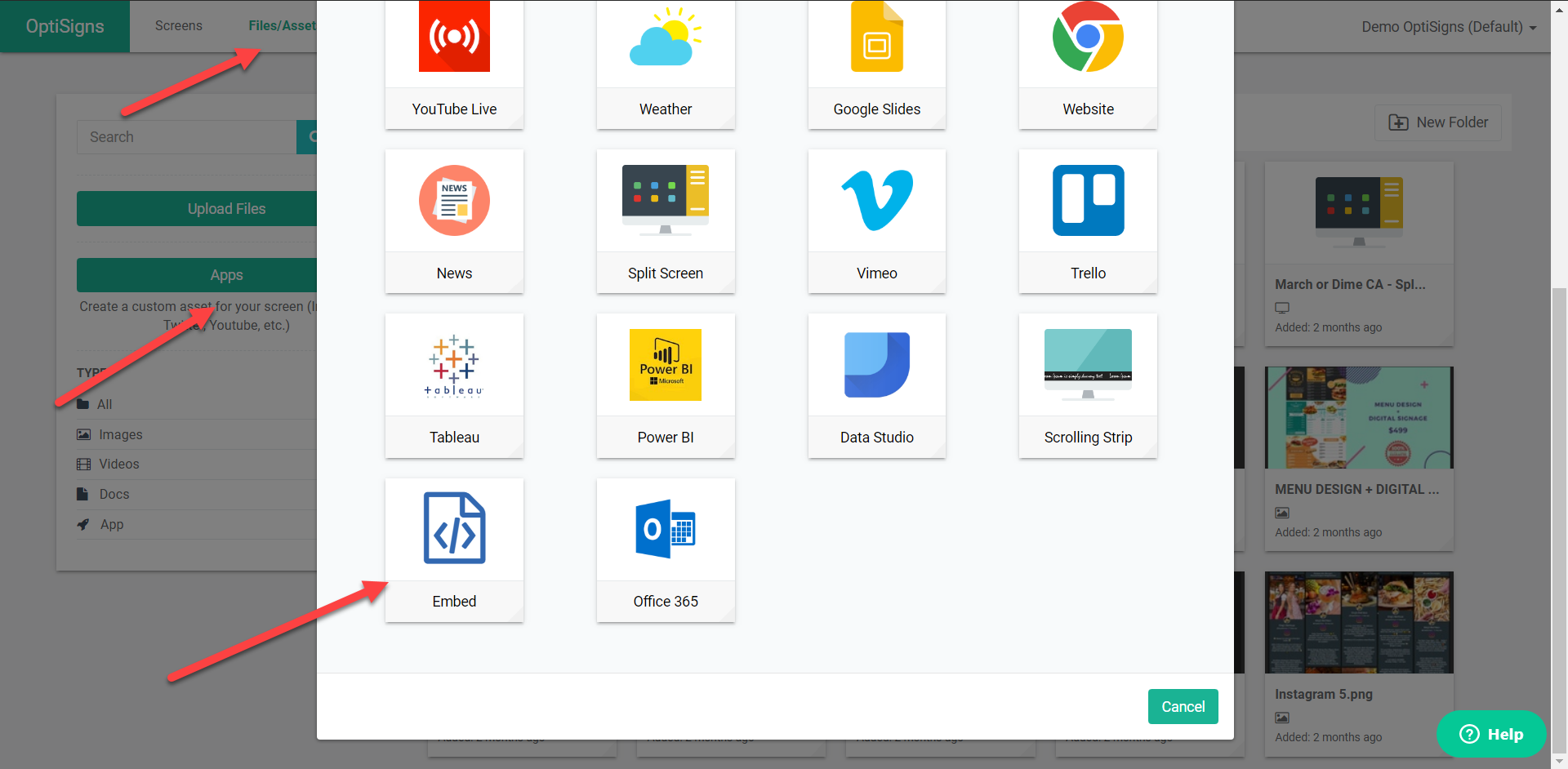
Task: Cancel the app selection dialog
Action: pos(1183,706)
